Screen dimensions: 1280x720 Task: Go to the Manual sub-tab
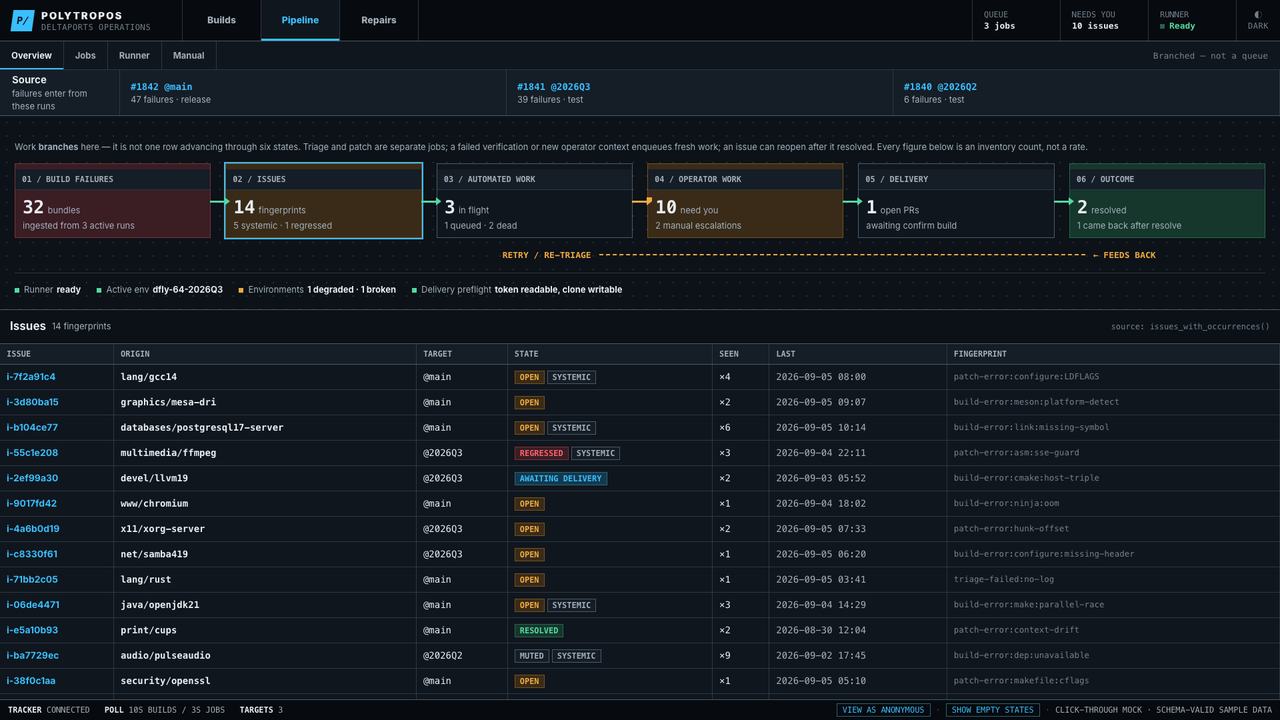188,56
